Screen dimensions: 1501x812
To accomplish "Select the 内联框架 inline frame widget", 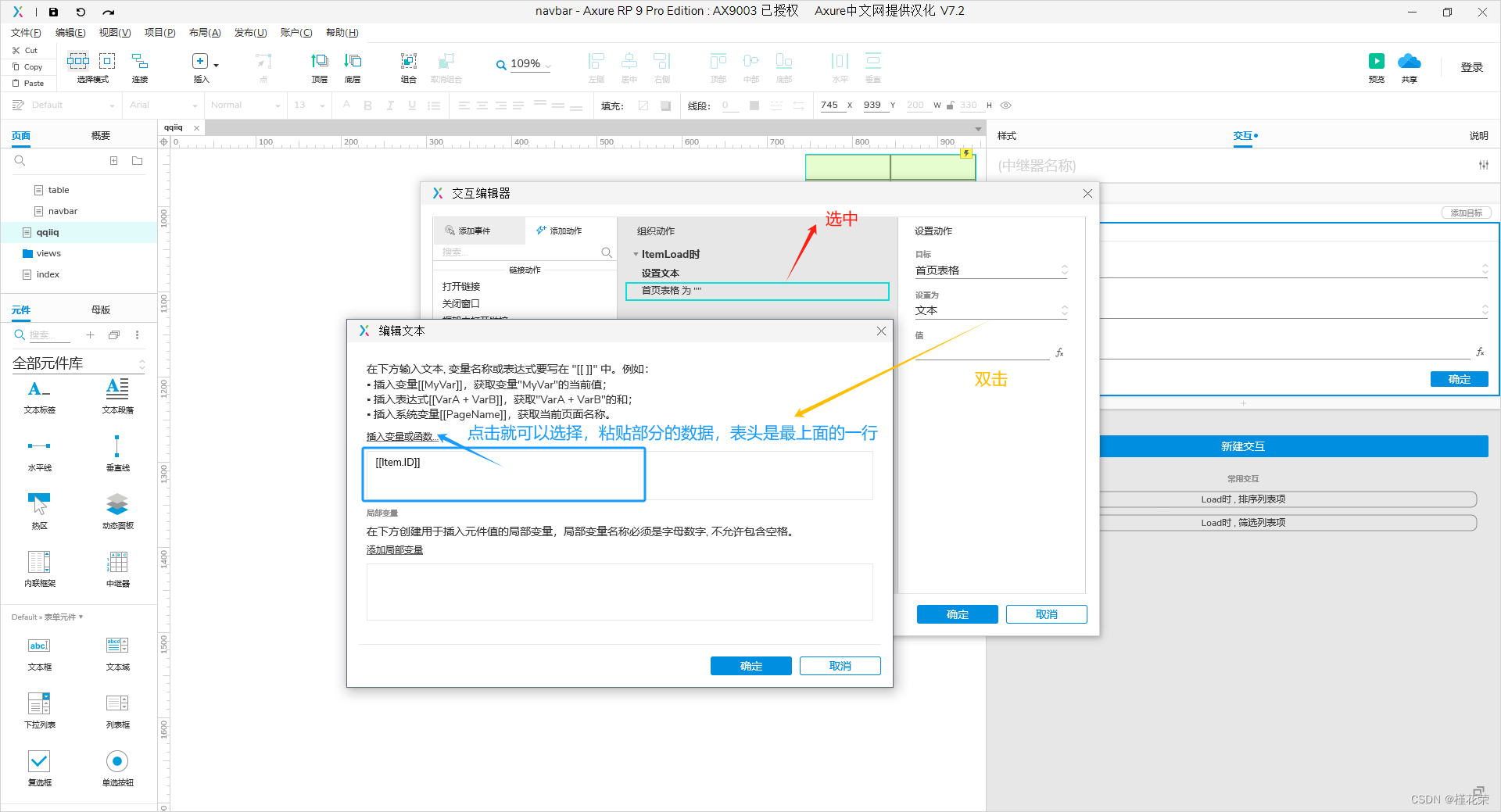I will pyautogui.click(x=39, y=569).
